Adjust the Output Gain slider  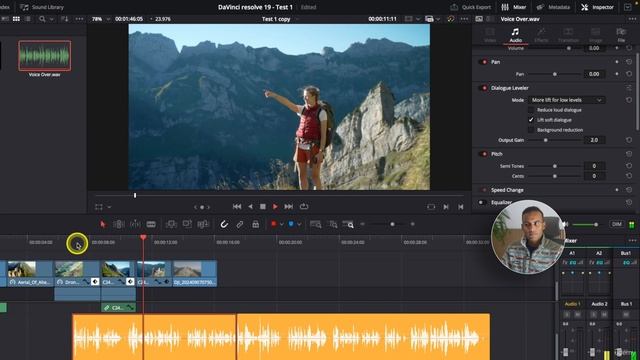coord(546,140)
